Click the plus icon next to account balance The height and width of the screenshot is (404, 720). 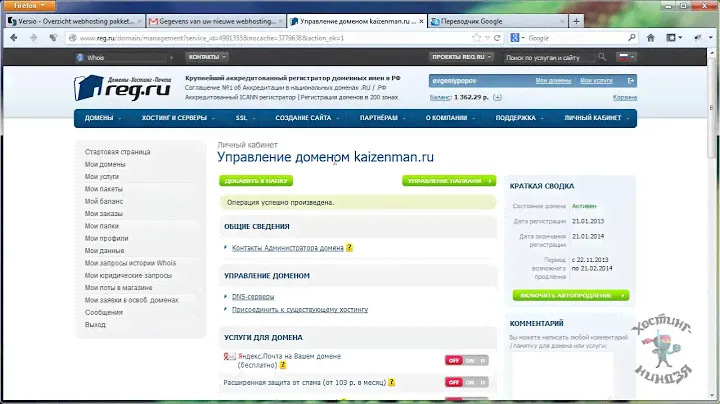pos(496,97)
